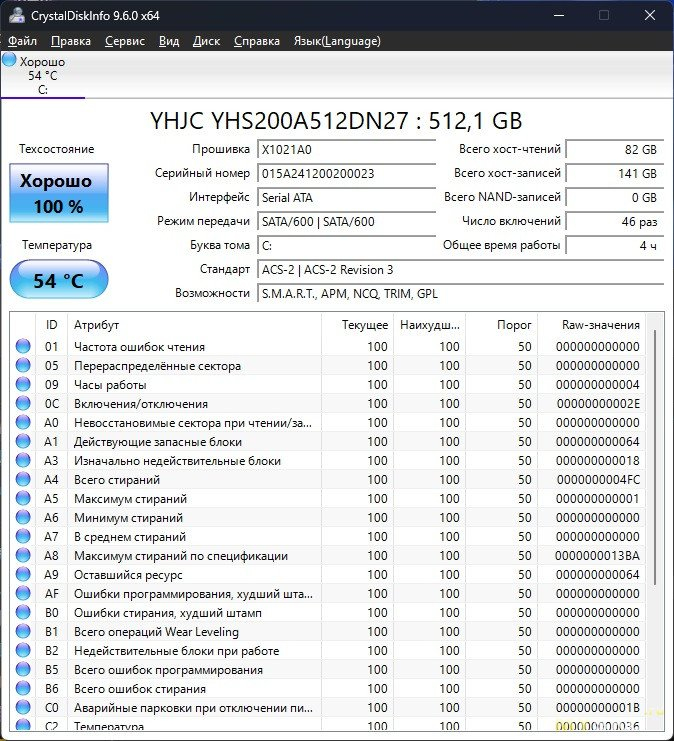Click status orb beside attribute 09 Часы работы
The image size is (674, 741).
point(23,385)
